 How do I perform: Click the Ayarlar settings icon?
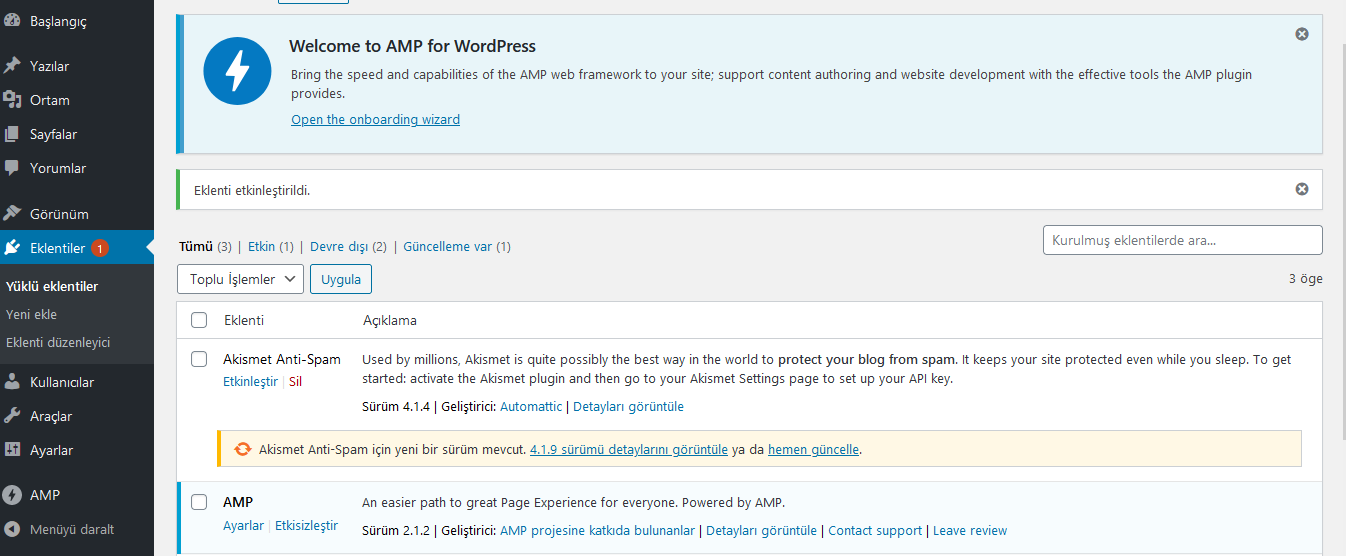coord(12,450)
